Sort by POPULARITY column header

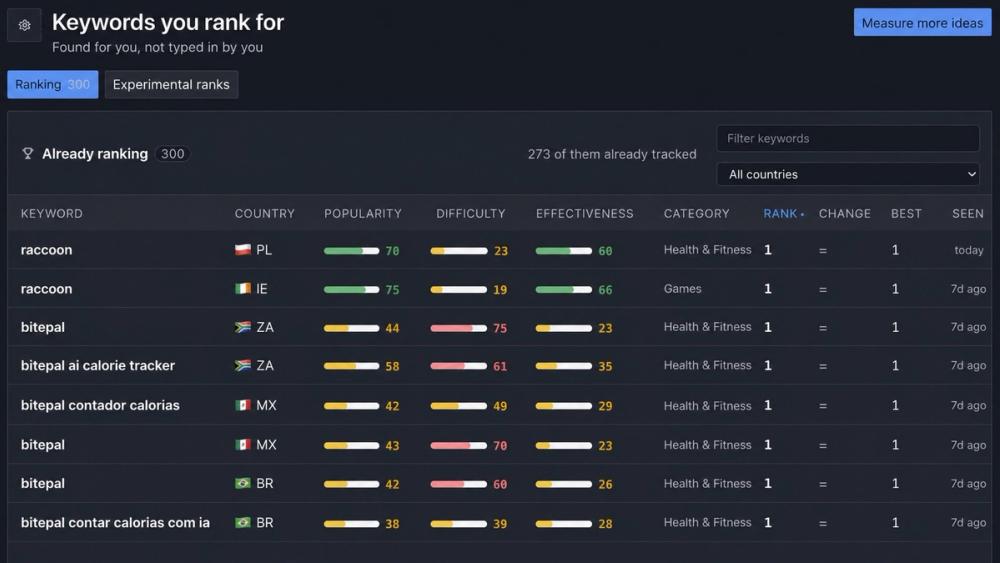[x=363, y=214]
